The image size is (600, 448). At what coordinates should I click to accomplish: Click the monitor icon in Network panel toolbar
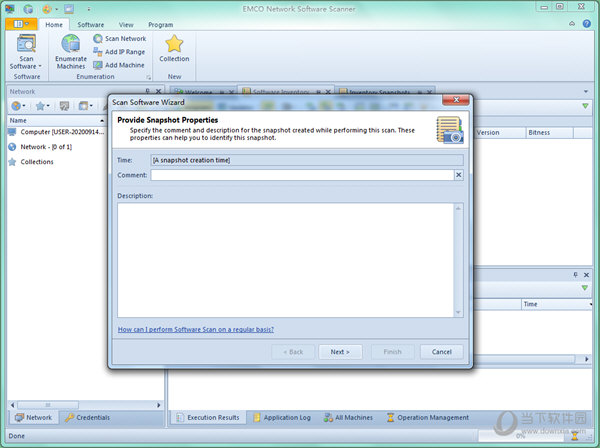[x=64, y=106]
